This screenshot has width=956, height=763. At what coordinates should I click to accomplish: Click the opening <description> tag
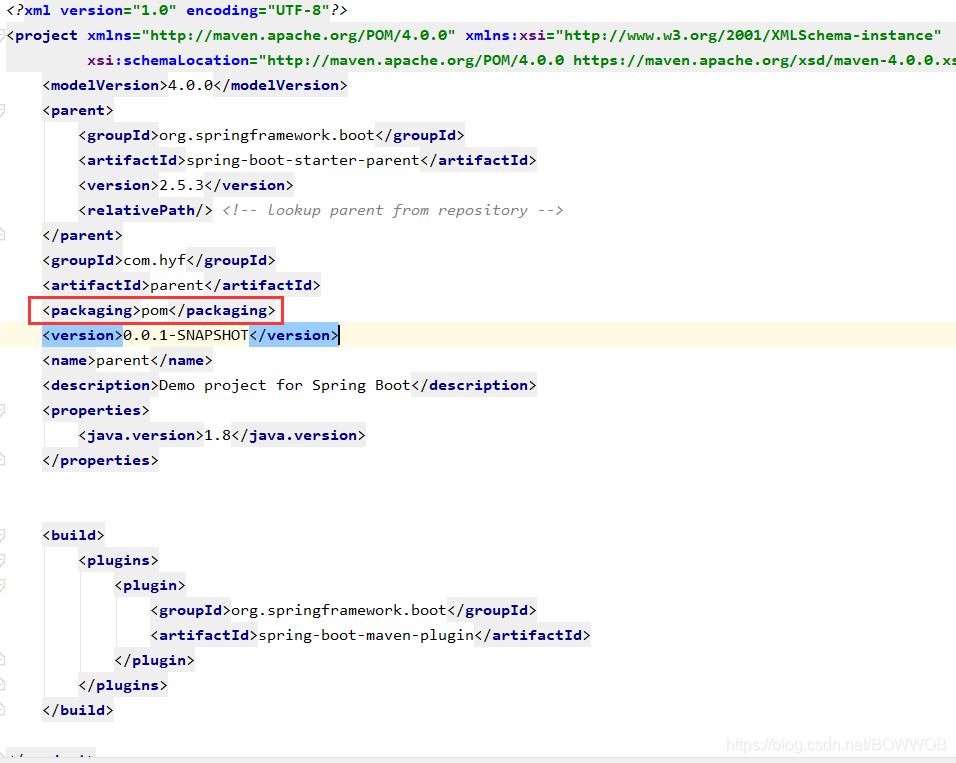pyautogui.click(x=101, y=385)
